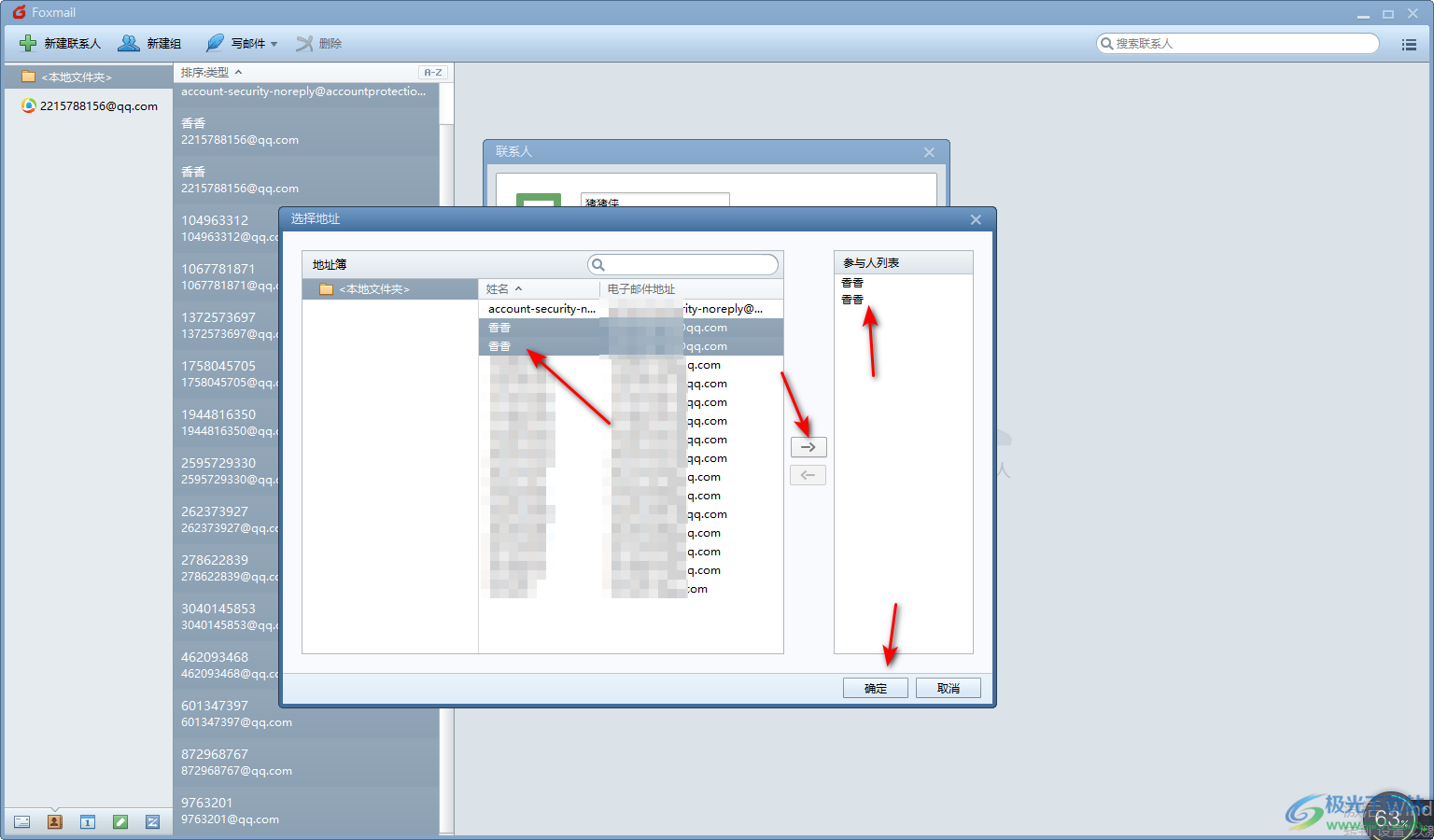1434x840 pixels.
Task: Click the sort type (排序:类型) header
Action: point(211,72)
